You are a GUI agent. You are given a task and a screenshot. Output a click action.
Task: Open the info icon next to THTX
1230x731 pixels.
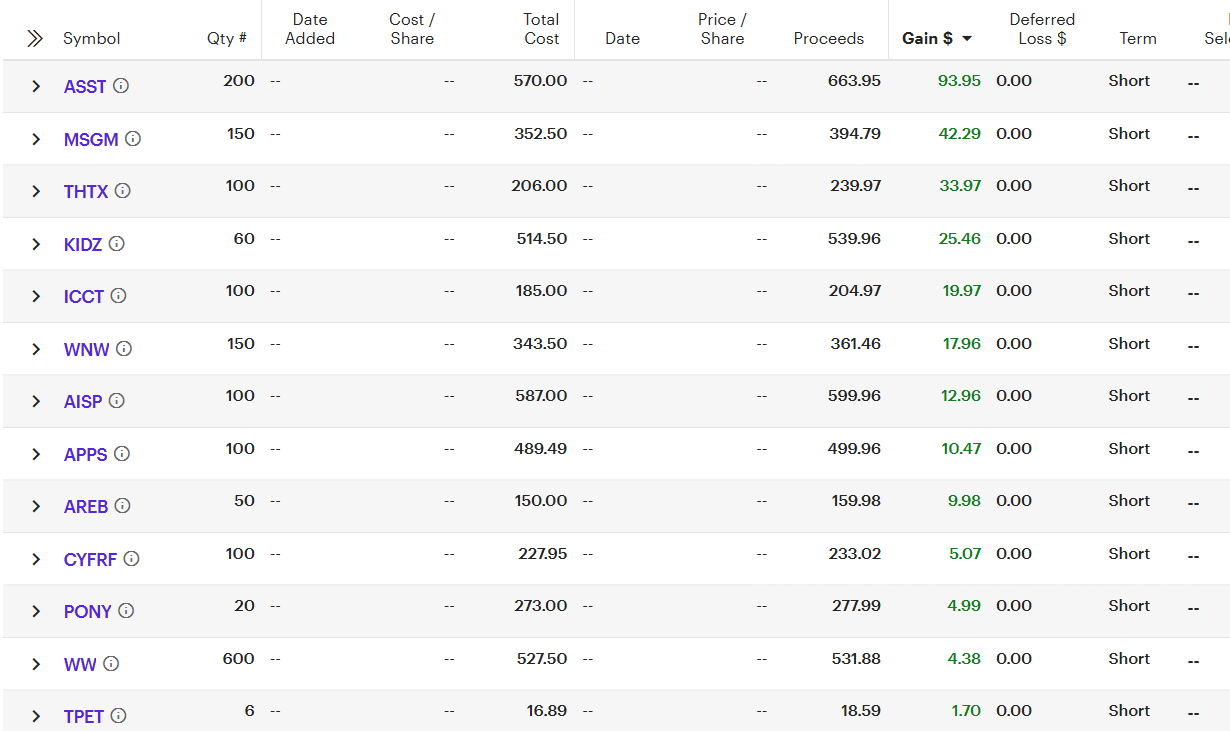click(x=122, y=191)
